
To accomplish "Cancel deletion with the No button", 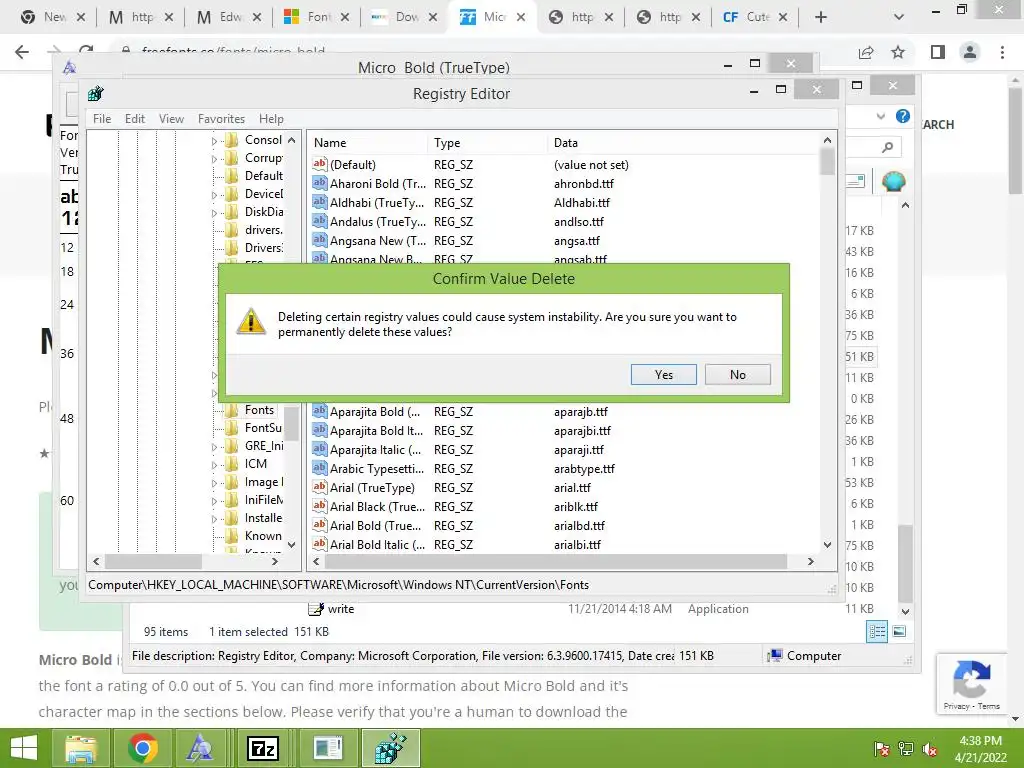I will click(x=738, y=375).
